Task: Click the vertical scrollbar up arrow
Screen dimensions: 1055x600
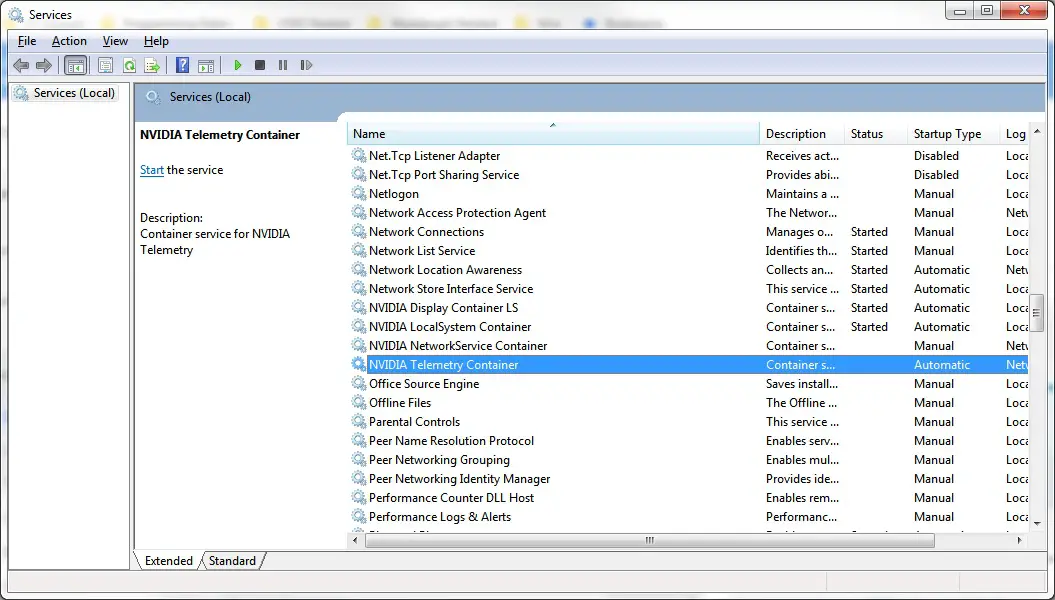Action: tap(1037, 131)
